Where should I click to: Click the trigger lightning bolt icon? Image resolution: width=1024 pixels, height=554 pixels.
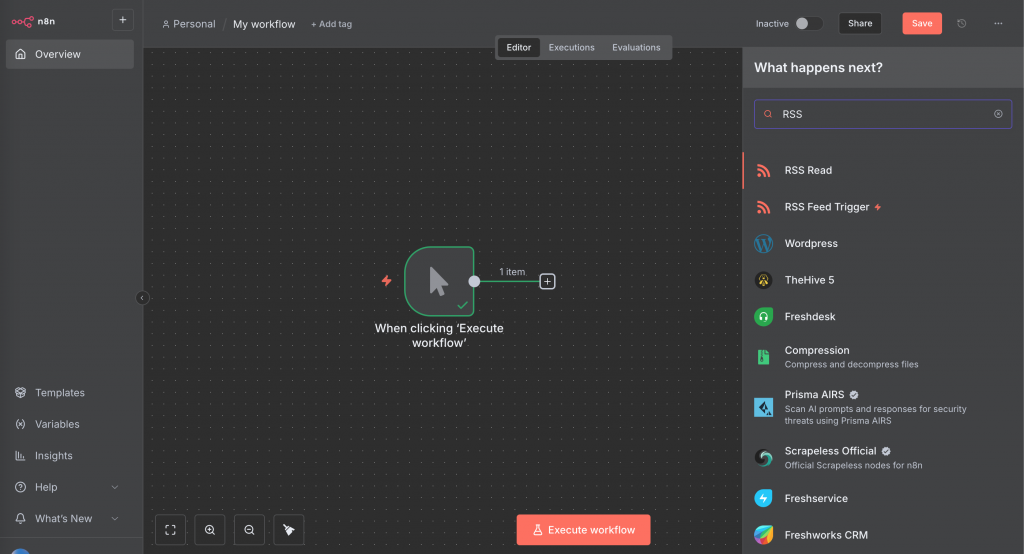click(x=387, y=281)
